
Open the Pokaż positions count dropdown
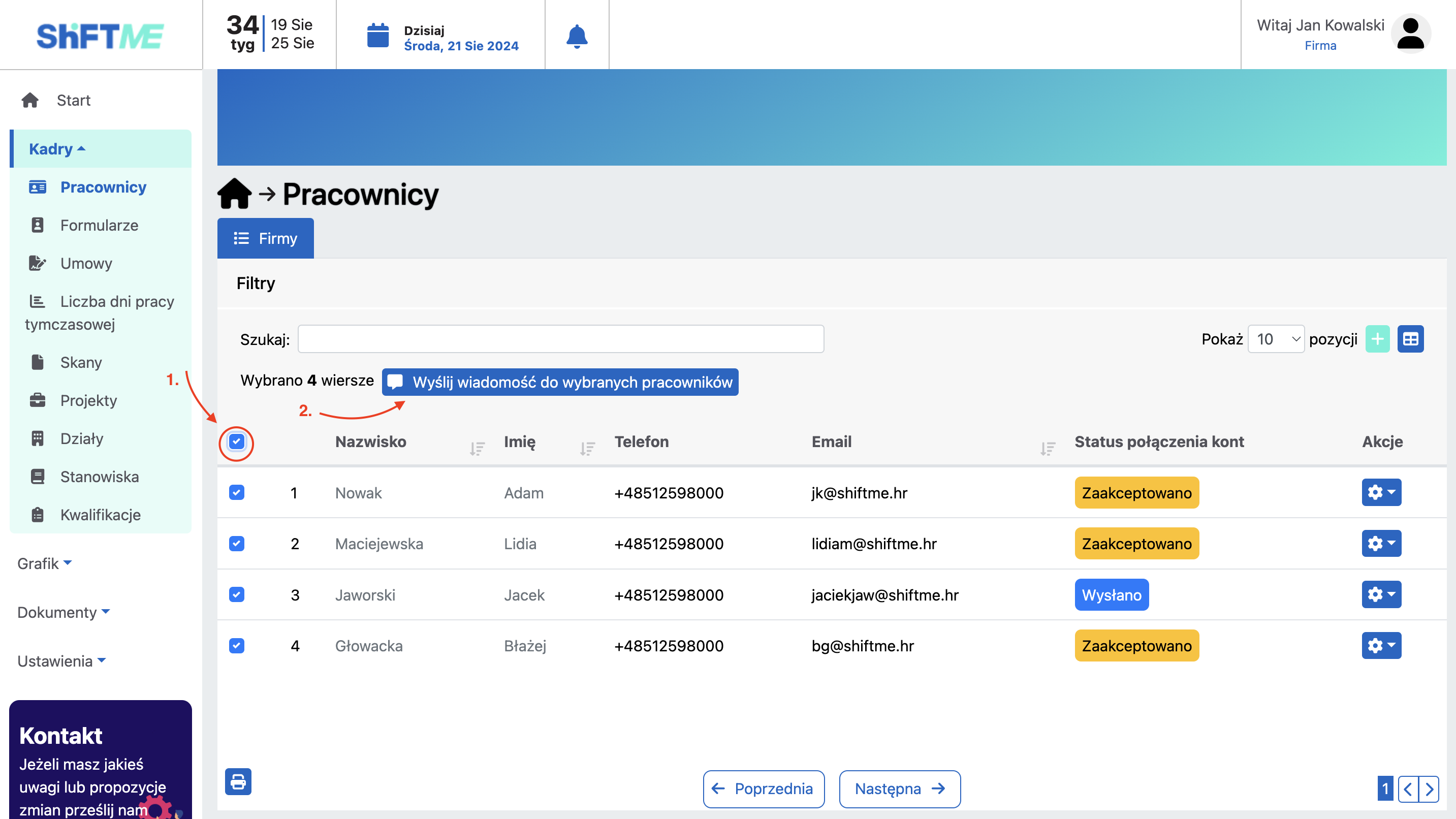1276,338
